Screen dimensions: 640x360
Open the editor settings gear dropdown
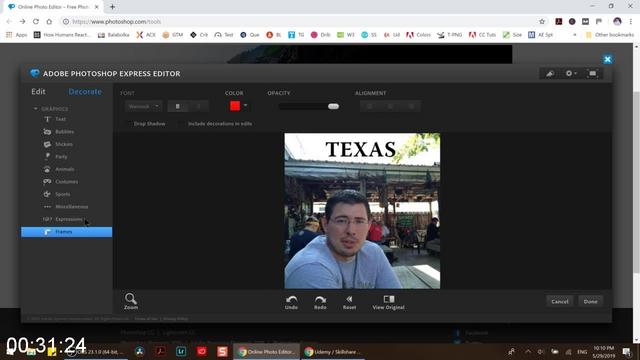pyautogui.click(x=571, y=73)
